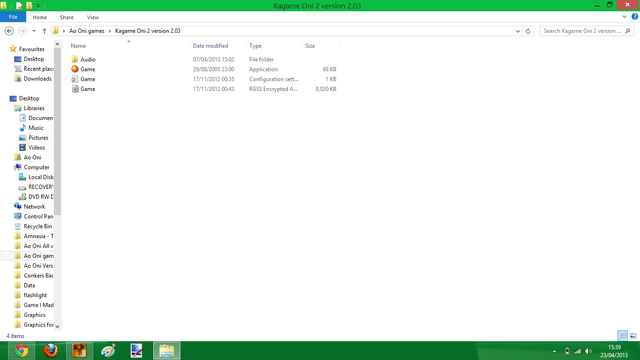Select the Game RGSS Encrypted Archive icon

(x=75, y=89)
